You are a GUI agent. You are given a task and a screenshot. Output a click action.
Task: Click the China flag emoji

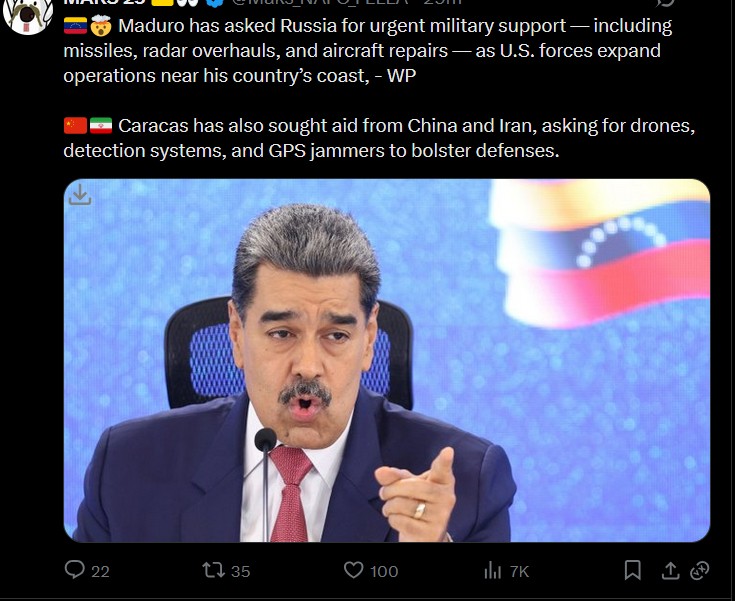coord(75,126)
